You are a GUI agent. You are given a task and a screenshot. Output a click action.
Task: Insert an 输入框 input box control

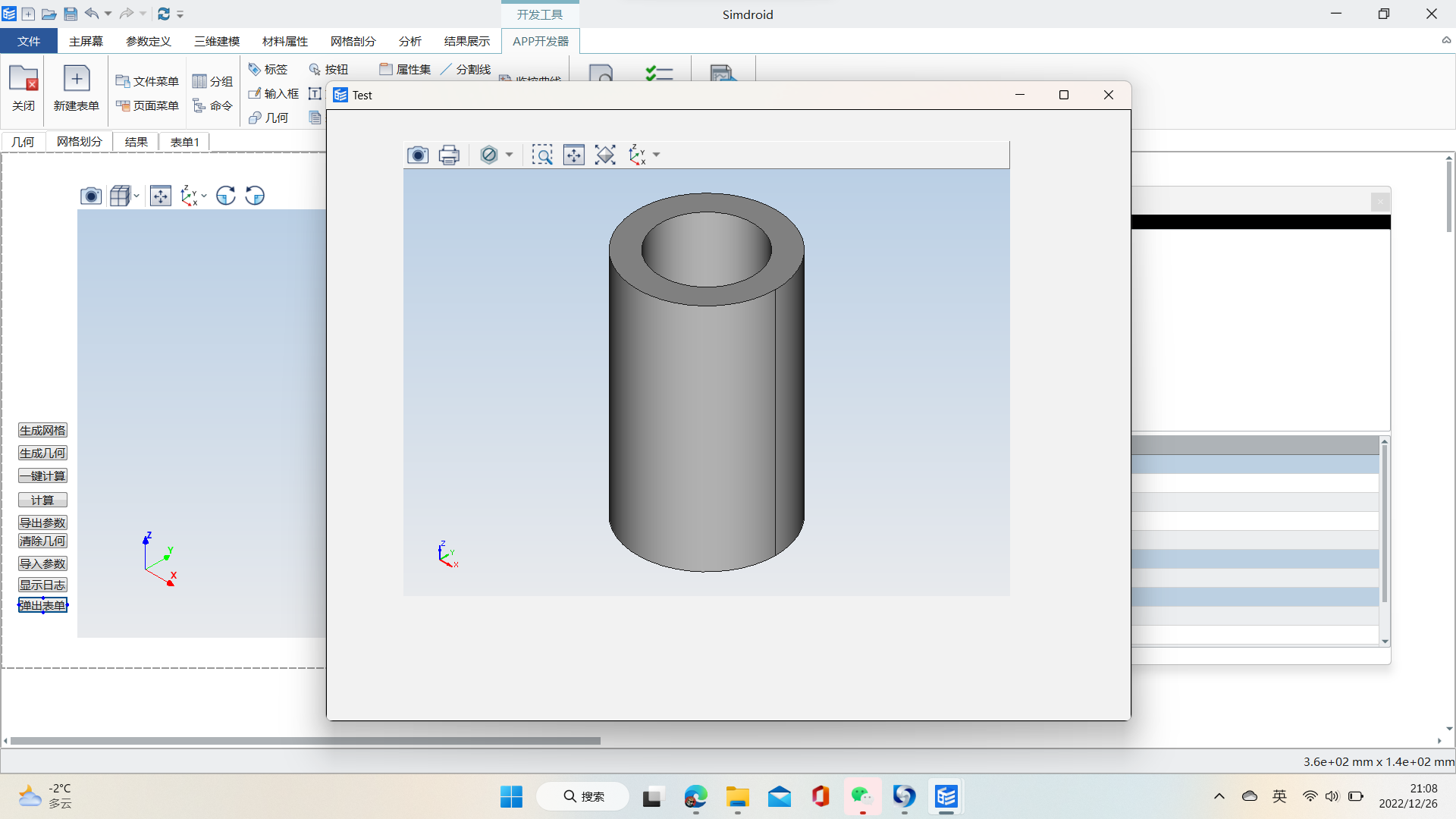coord(274,93)
